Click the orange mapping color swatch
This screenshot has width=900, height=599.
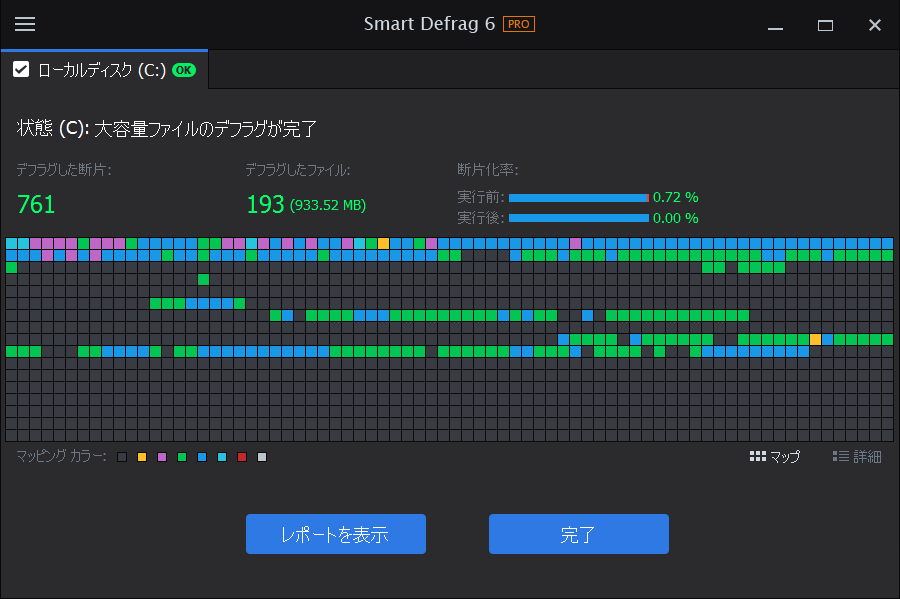click(x=142, y=457)
